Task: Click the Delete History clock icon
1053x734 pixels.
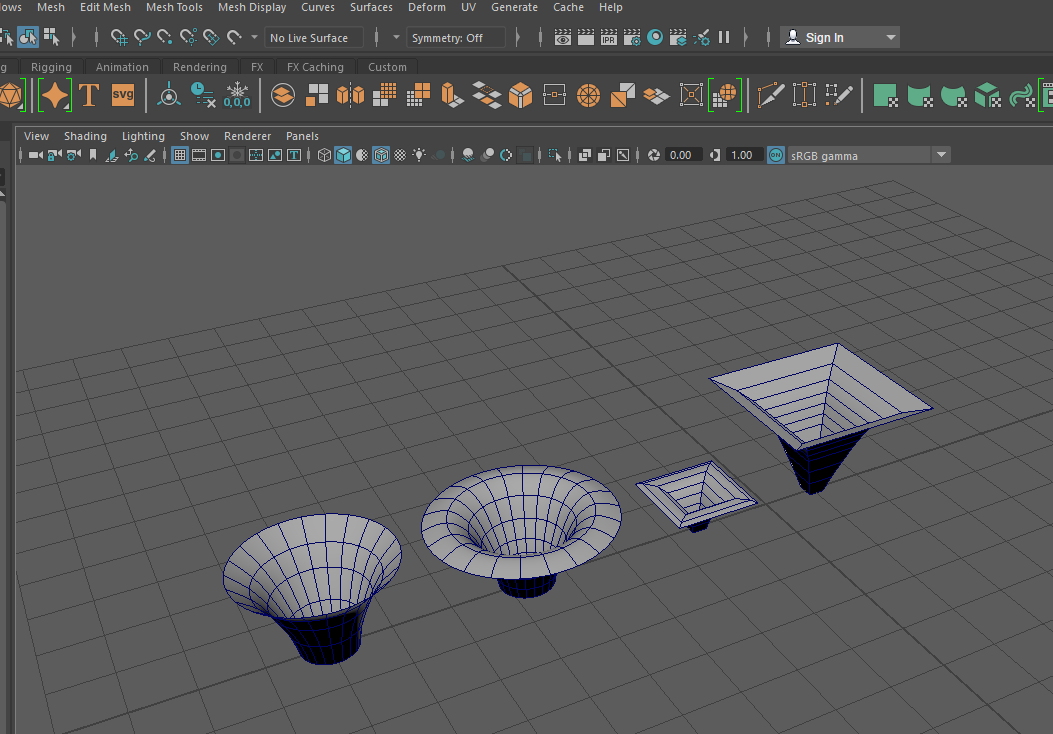Action: click(202, 95)
